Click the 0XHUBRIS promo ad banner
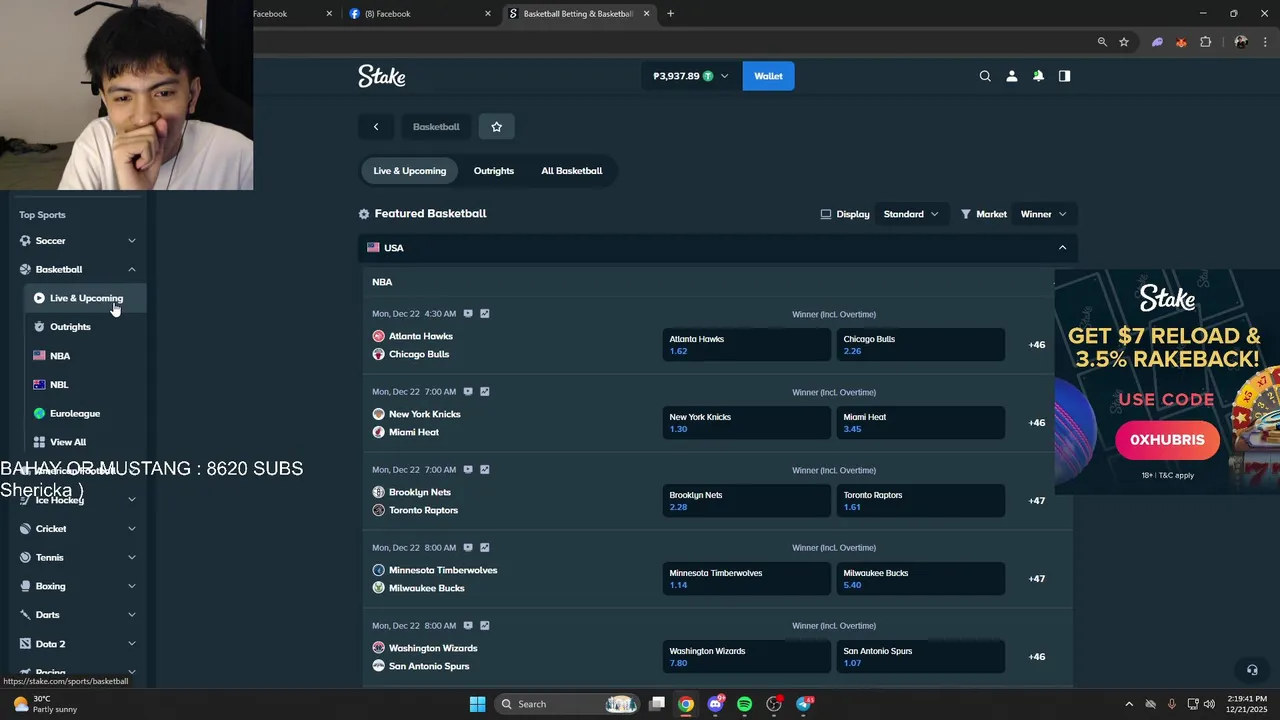The image size is (1280, 720). [x=1167, y=381]
